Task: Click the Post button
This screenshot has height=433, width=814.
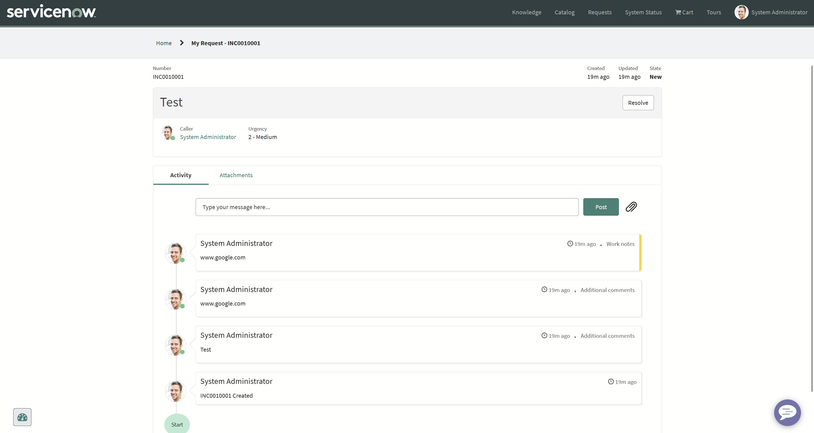Action: pos(601,207)
